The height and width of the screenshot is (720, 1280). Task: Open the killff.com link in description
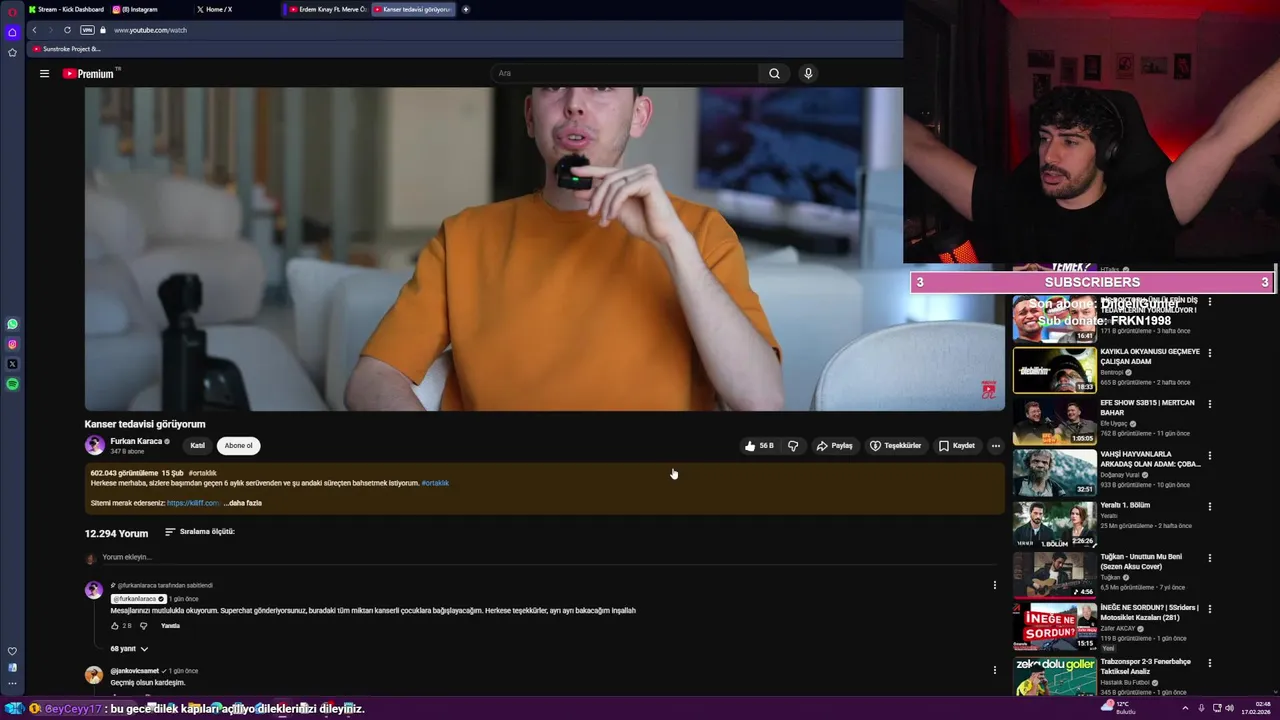pyautogui.click(x=193, y=503)
